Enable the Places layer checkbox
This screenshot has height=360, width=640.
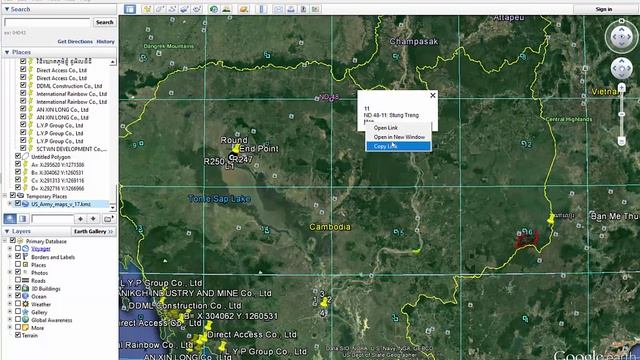tap(18, 264)
